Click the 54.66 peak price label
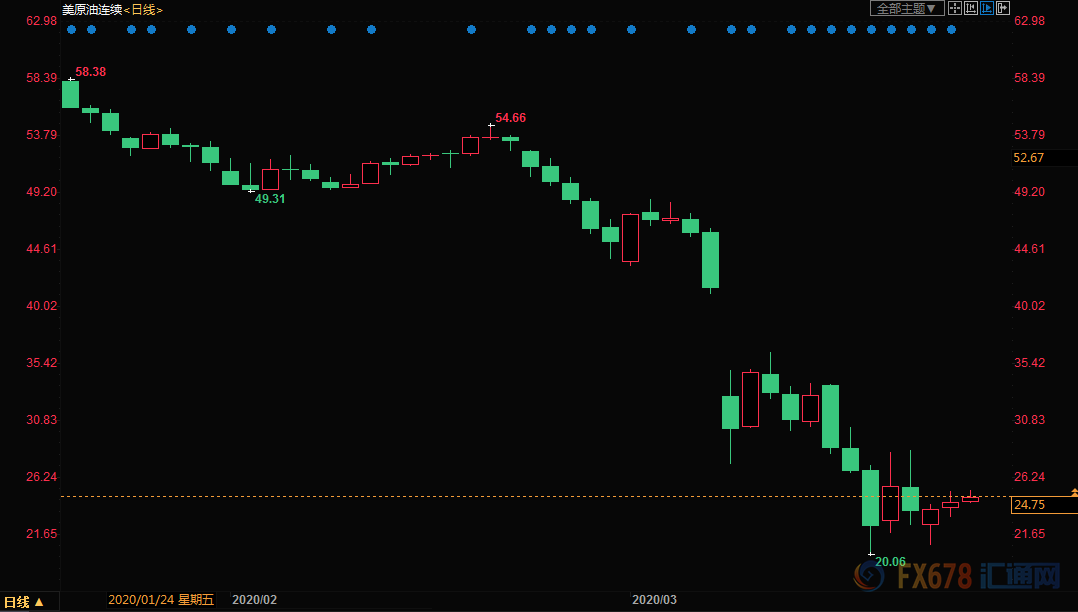Viewport: 1078px width, 612px height. click(510, 118)
